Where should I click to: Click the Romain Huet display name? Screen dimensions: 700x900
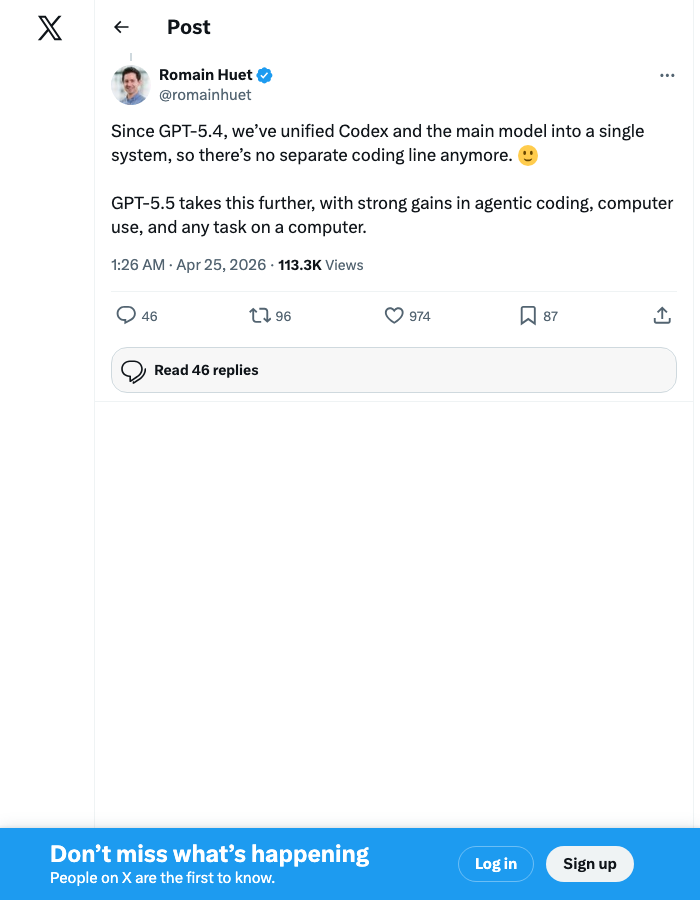(206, 75)
